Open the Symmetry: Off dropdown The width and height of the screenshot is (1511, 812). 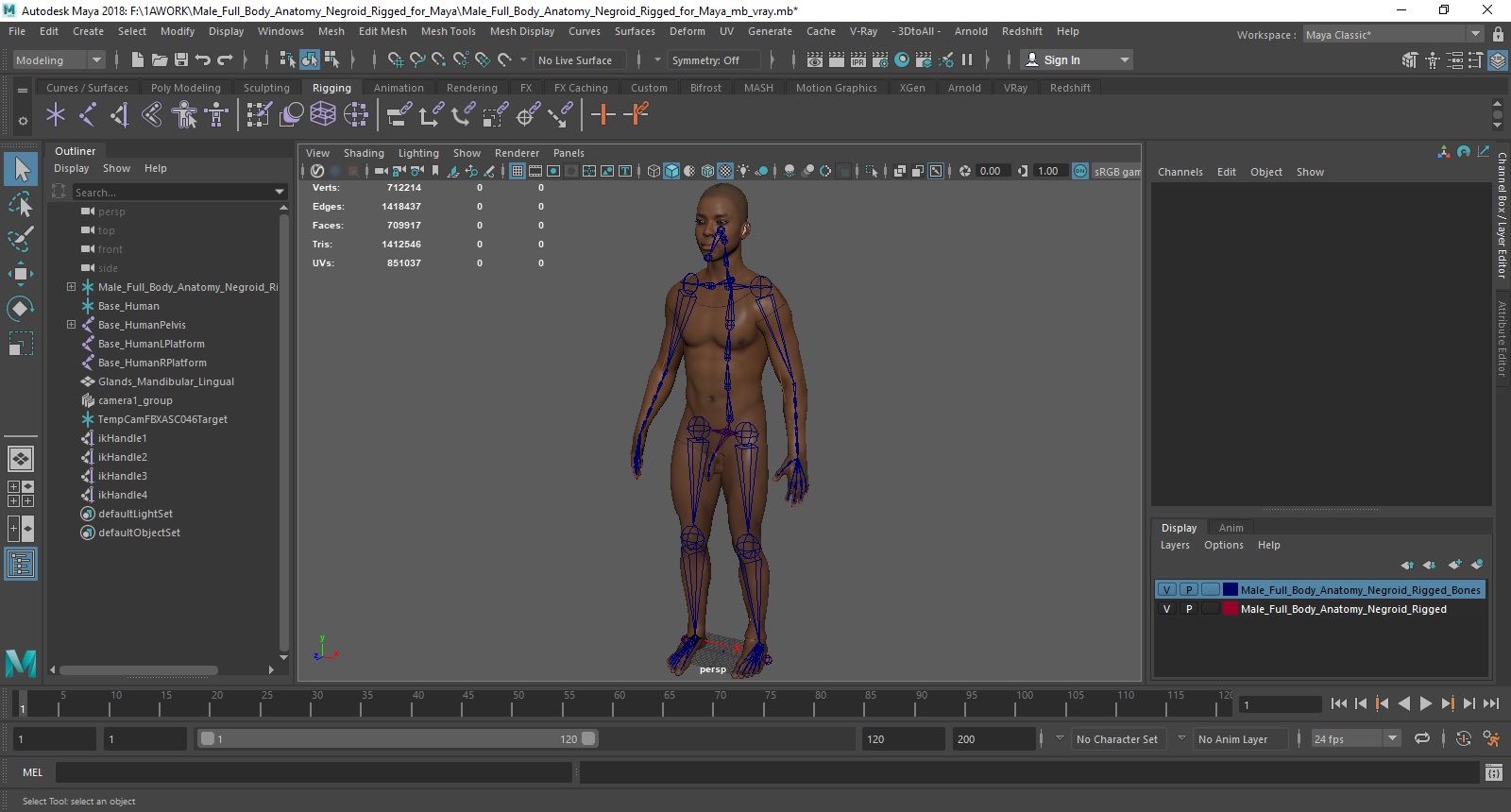[714, 59]
